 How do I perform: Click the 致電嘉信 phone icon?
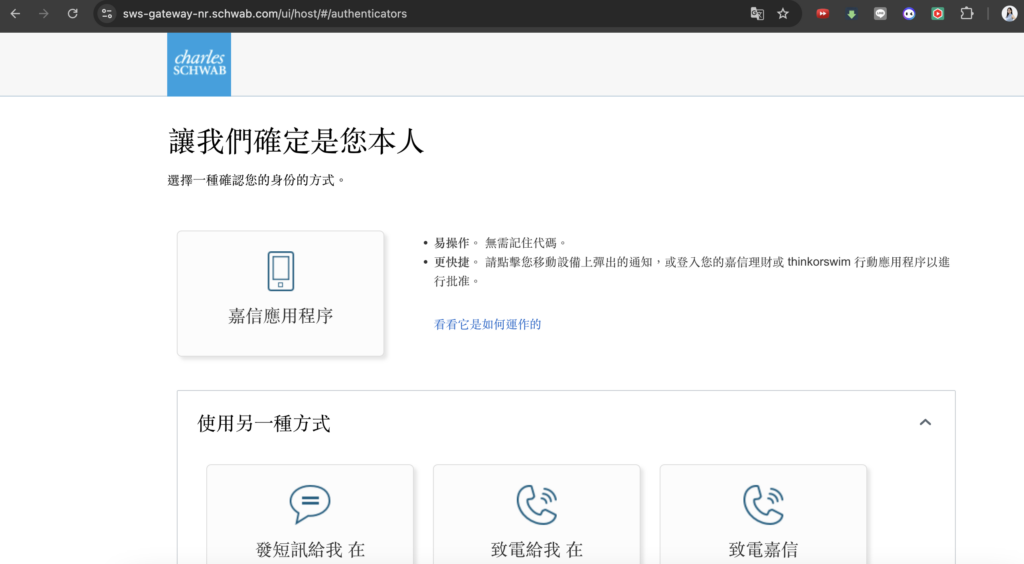[x=763, y=505]
